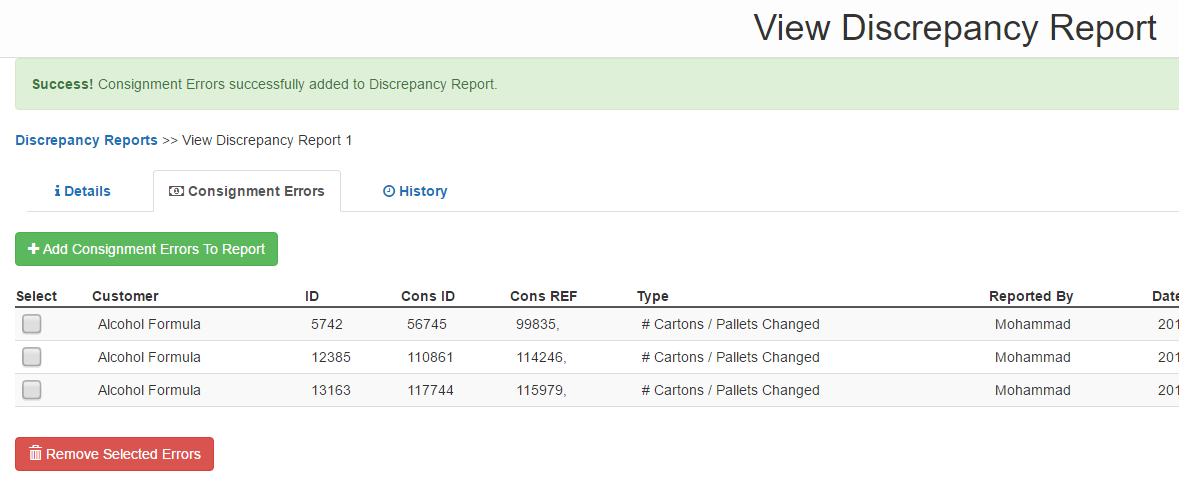Click the info icon on Details tab
1179x478 pixels.
click(57, 191)
